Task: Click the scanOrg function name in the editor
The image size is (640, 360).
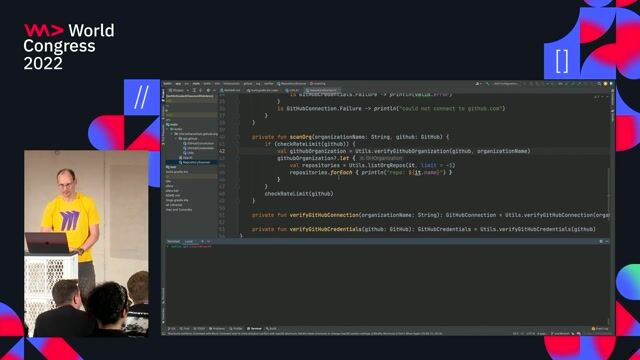Action: [300, 137]
